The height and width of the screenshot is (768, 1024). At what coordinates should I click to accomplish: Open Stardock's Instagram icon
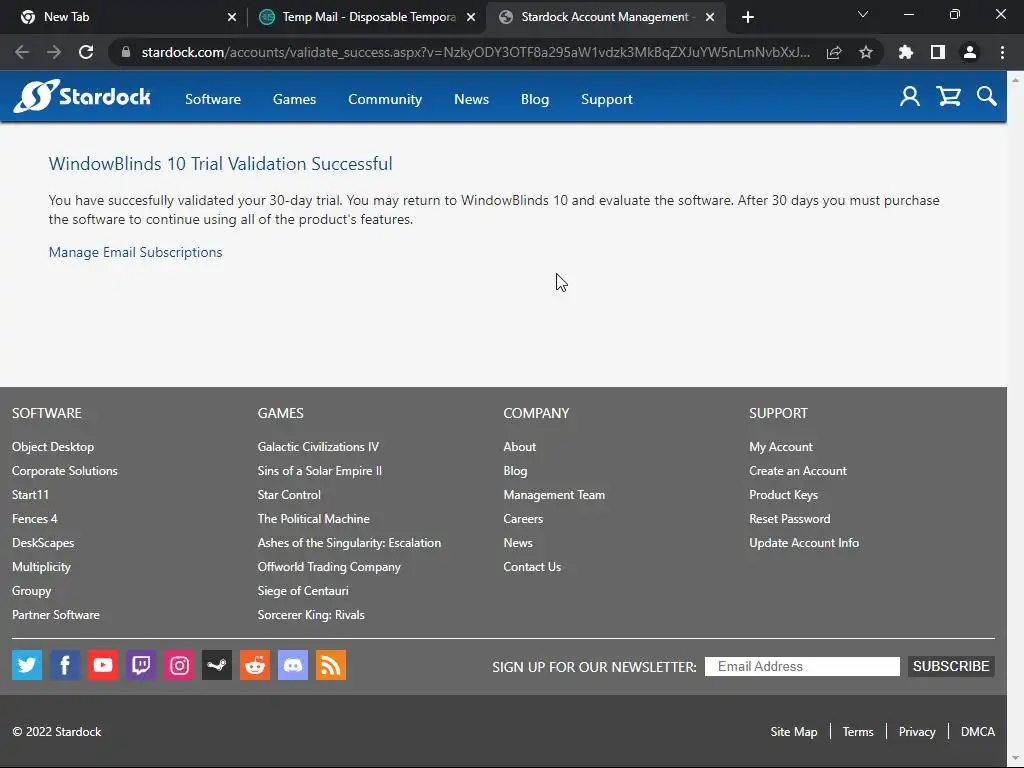[x=179, y=665]
